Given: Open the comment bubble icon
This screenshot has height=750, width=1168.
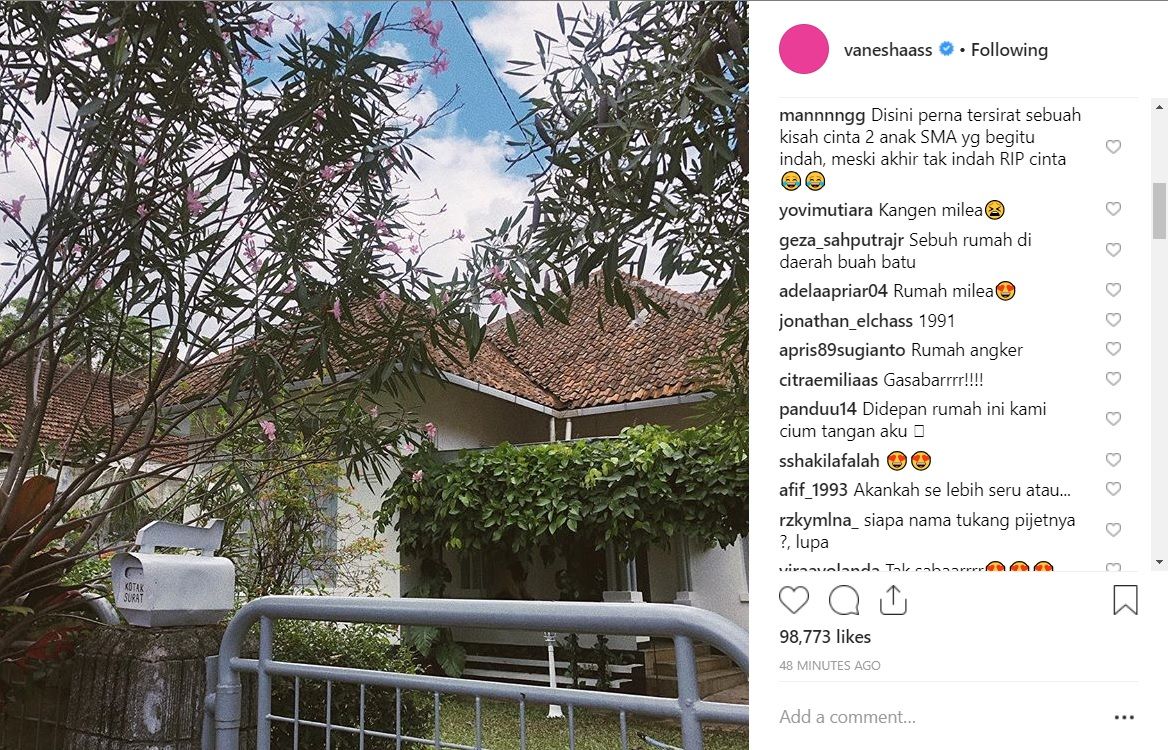Looking at the screenshot, I should click(x=844, y=600).
